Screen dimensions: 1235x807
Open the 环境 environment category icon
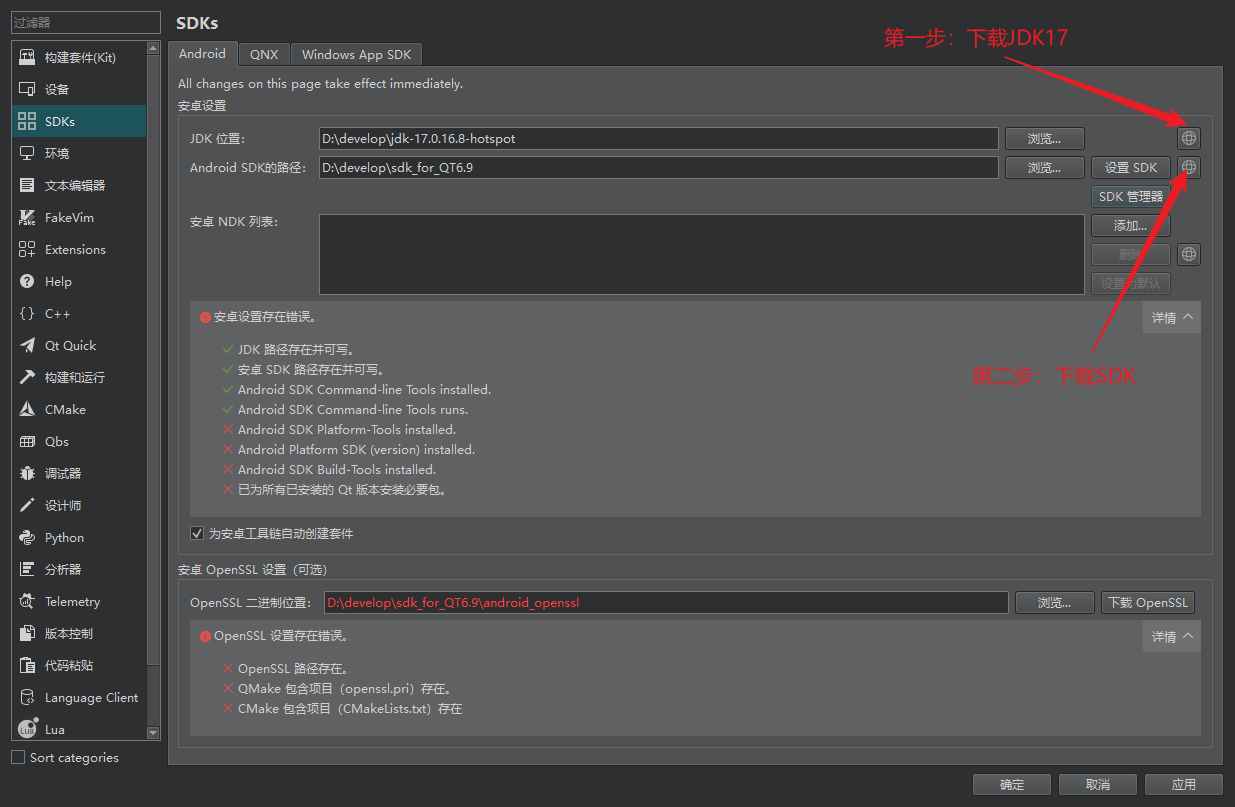coord(27,153)
